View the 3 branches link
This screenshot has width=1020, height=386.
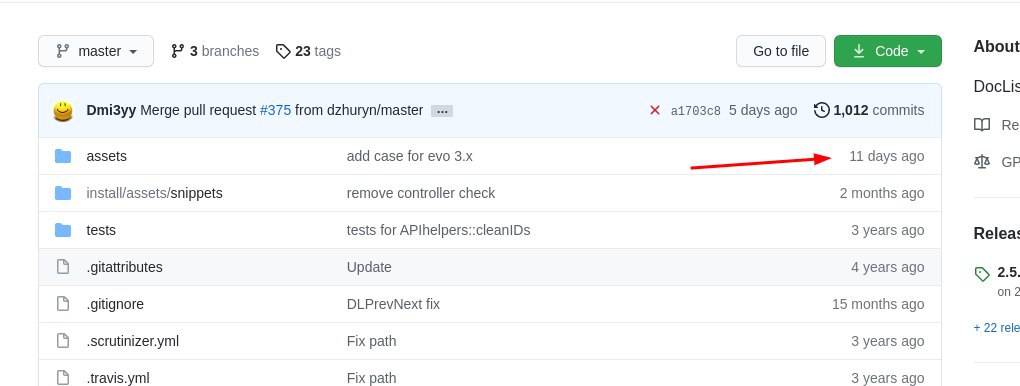[x=215, y=51]
